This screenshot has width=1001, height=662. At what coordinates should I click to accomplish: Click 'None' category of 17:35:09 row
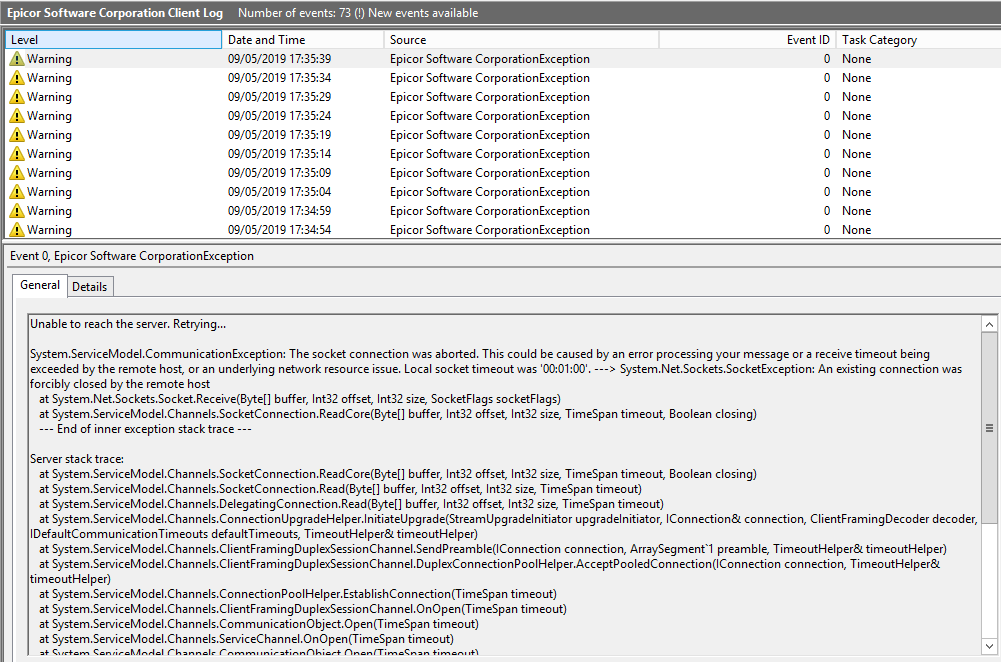[856, 173]
